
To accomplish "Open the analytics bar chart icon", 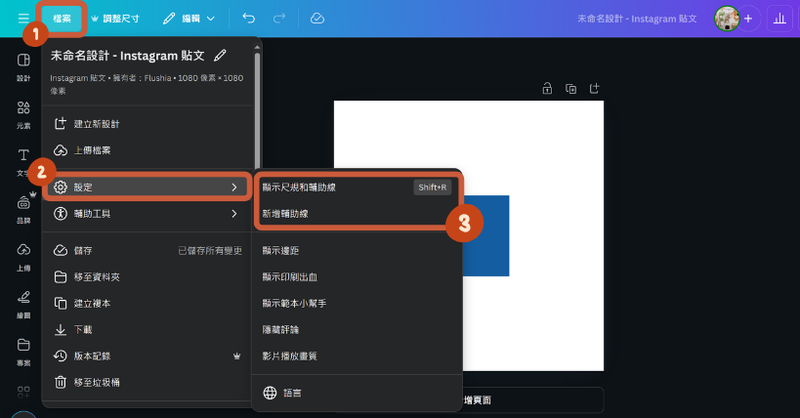I will point(779,19).
